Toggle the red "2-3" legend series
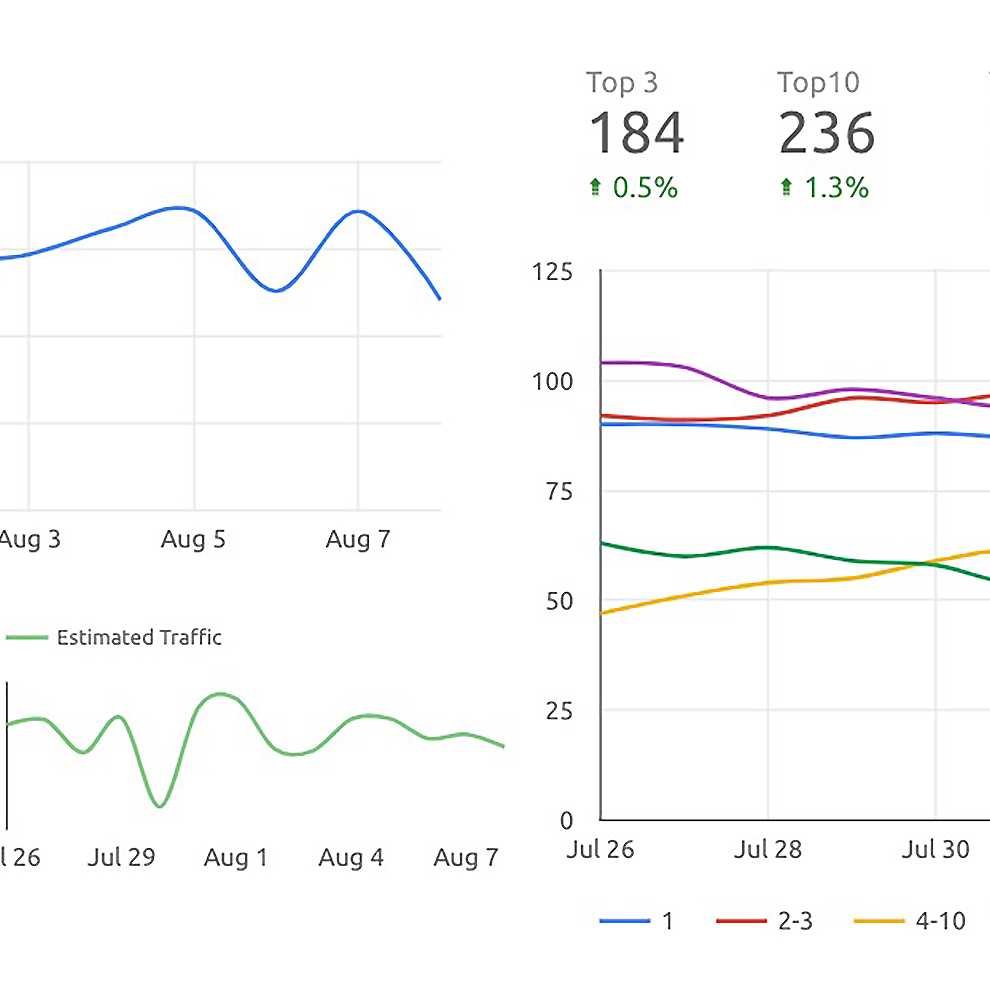The width and height of the screenshot is (990, 990). coord(795,921)
